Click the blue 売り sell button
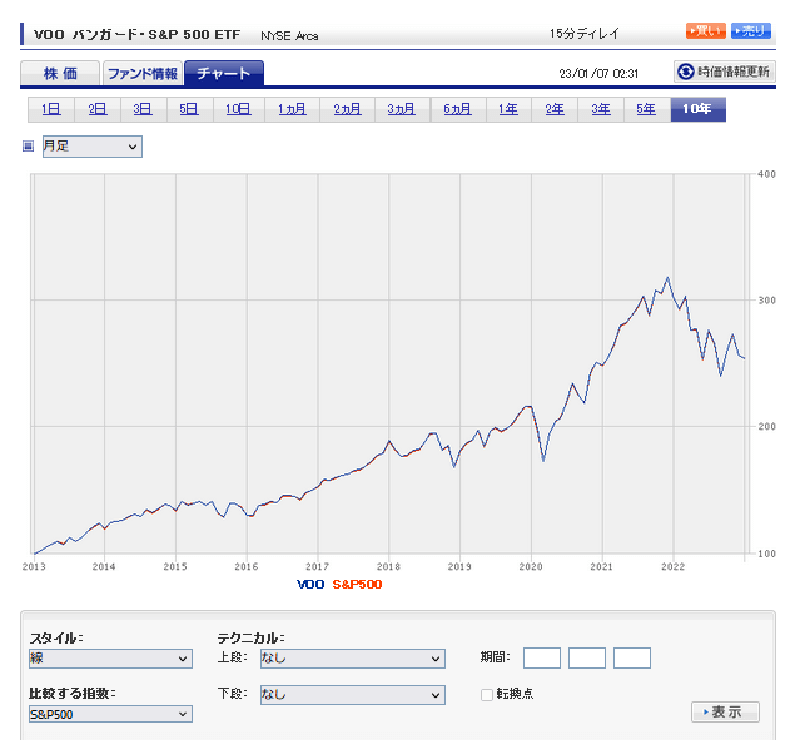 click(751, 31)
